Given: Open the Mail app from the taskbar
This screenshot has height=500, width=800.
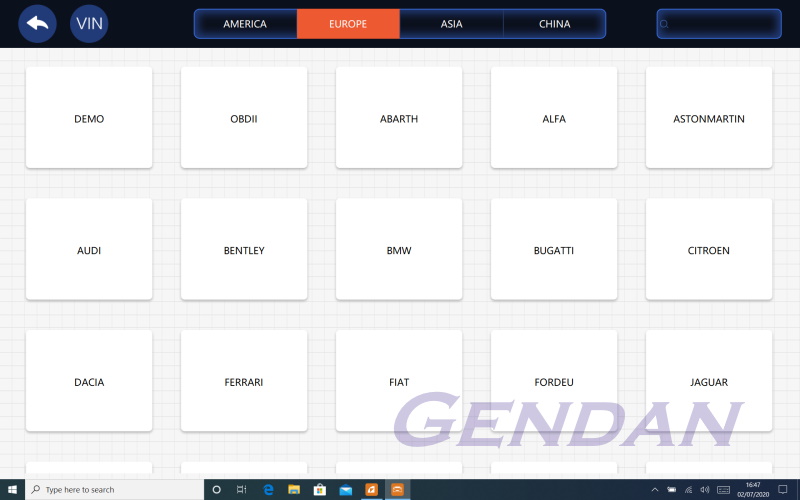Looking at the screenshot, I should tap(345, 490).
